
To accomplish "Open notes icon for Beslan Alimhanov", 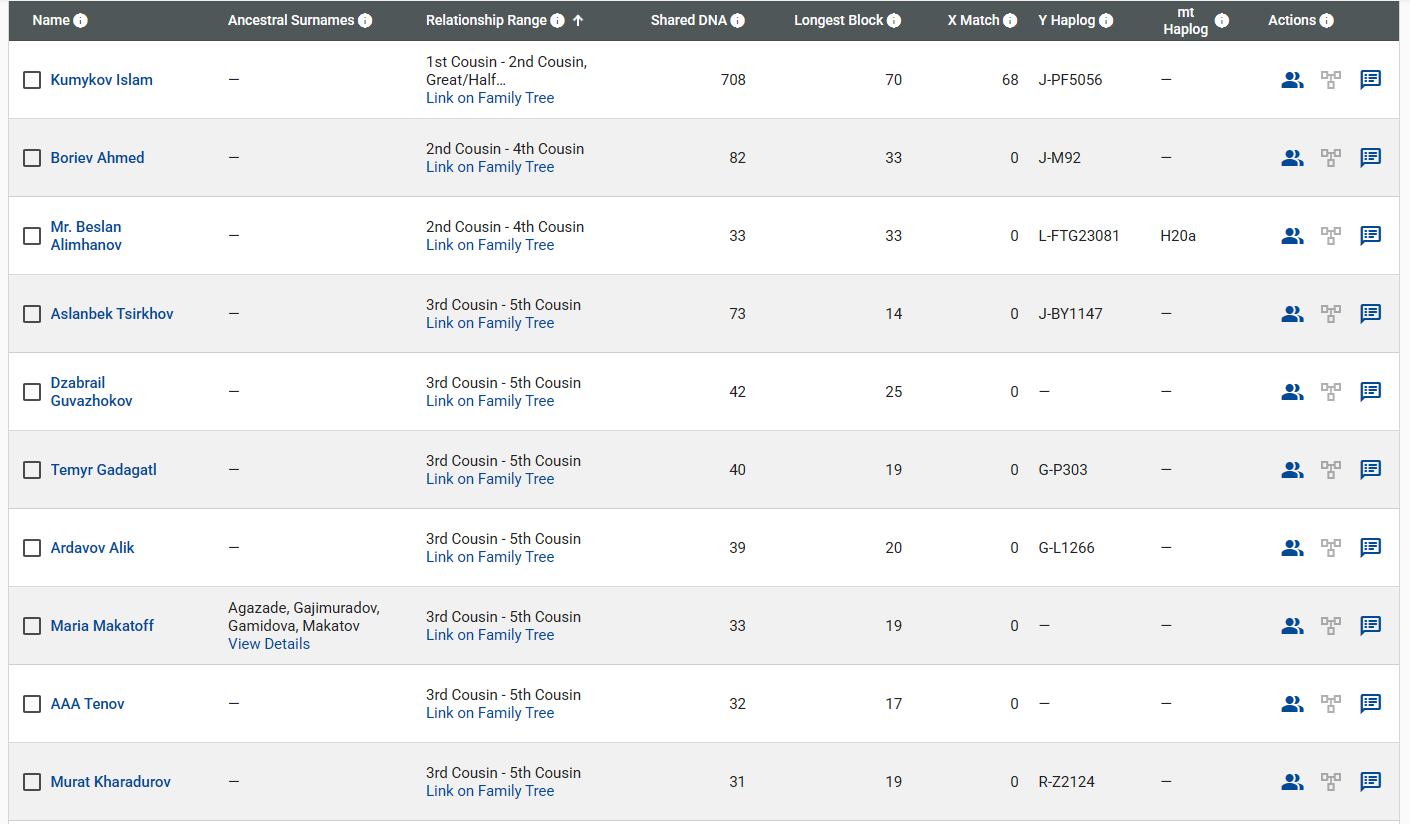I will pyautogui.click(x=1371, y=235).
